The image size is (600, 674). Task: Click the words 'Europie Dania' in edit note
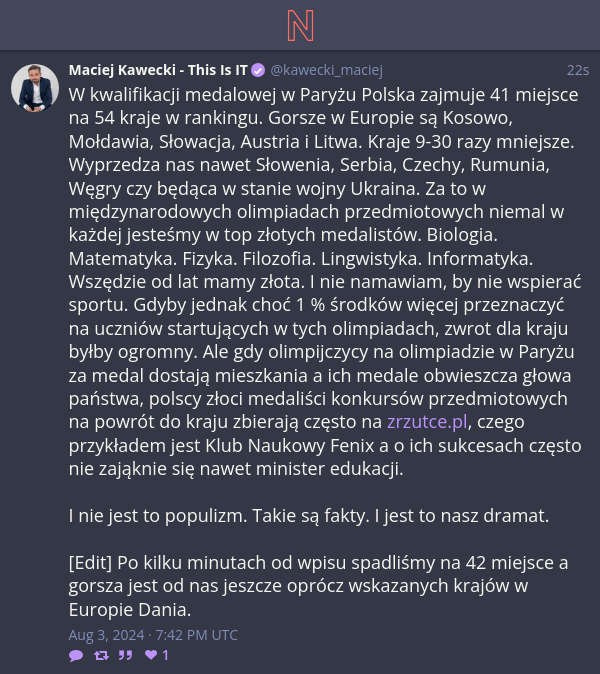pyautogui.click(x=130, y=610)
